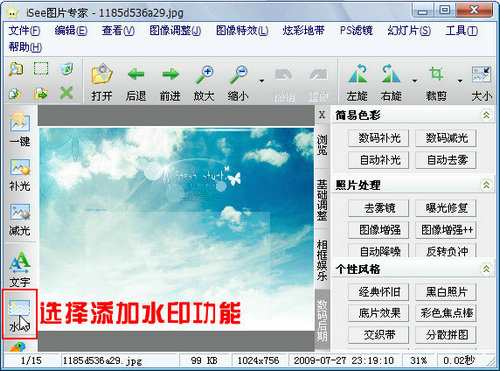Image resolution: width=500 pixels, height=371 pixels.
Task: Click the 经典怀旧 button
Action: click(379, 292)
